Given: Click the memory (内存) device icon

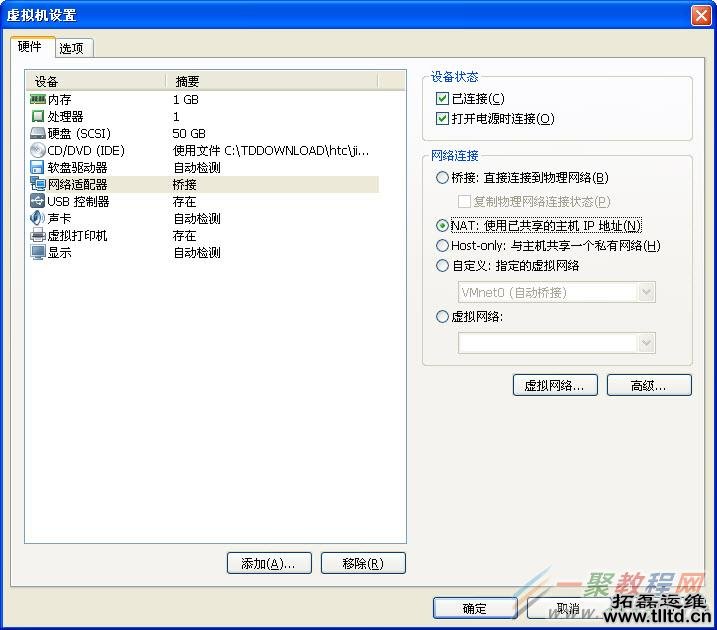Looking at the screenshot, I should 37,99.
